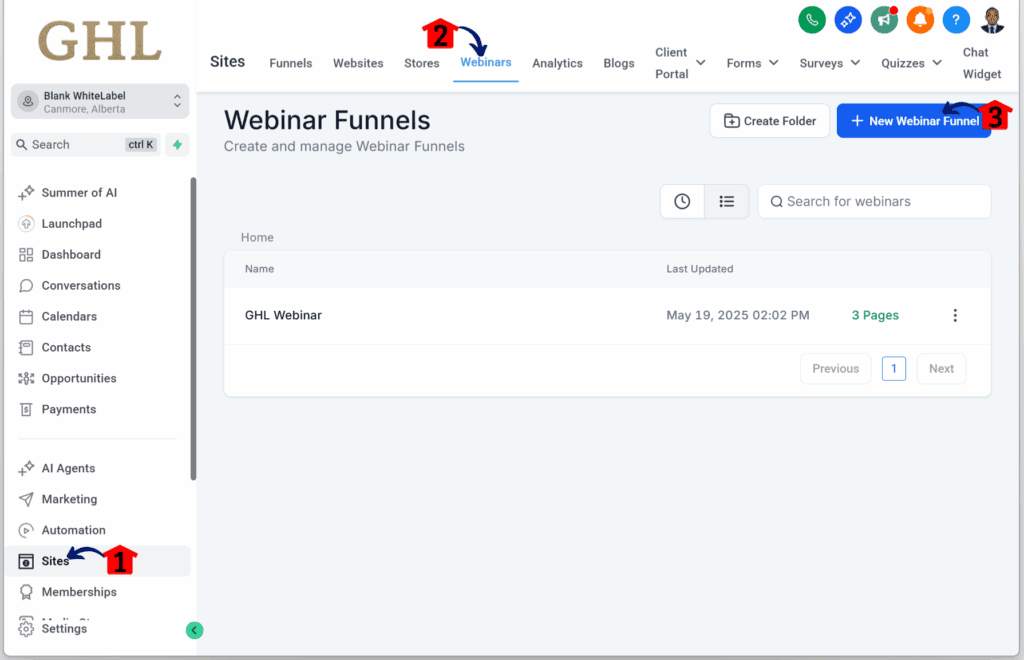This screenshot has width=1024, height=660.
Task: Open the orange notifications bell
Action: (920, 20)
